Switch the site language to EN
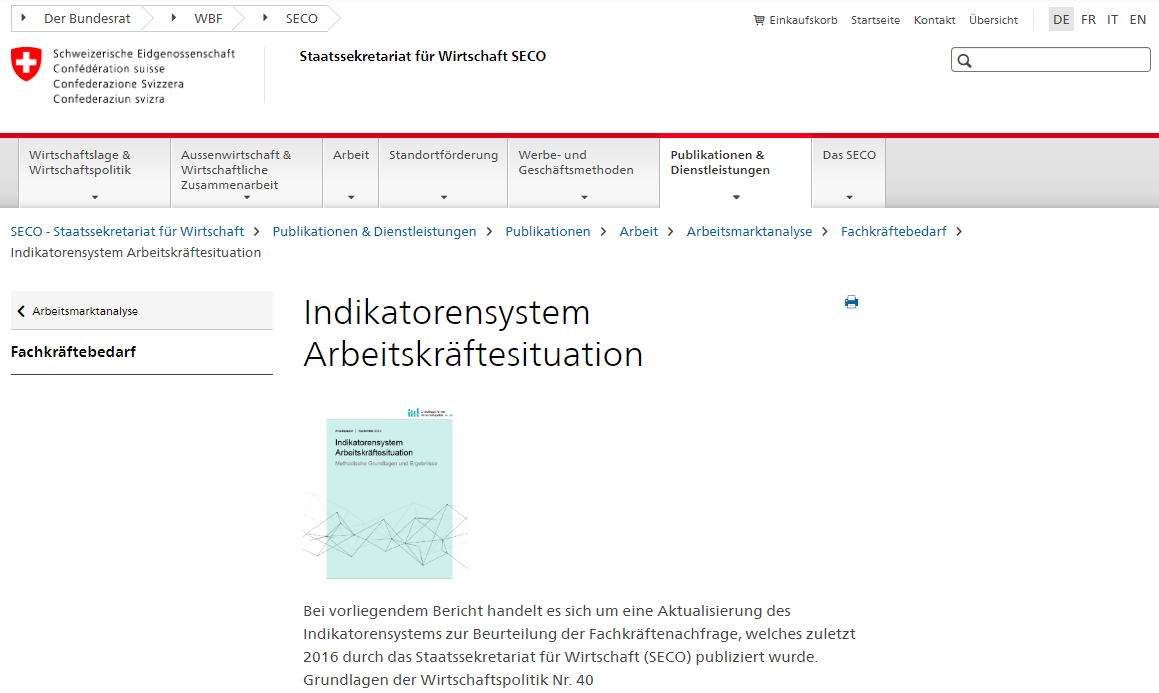Viewport: 1159px width, 693px height. click(x=1137, y=18)
